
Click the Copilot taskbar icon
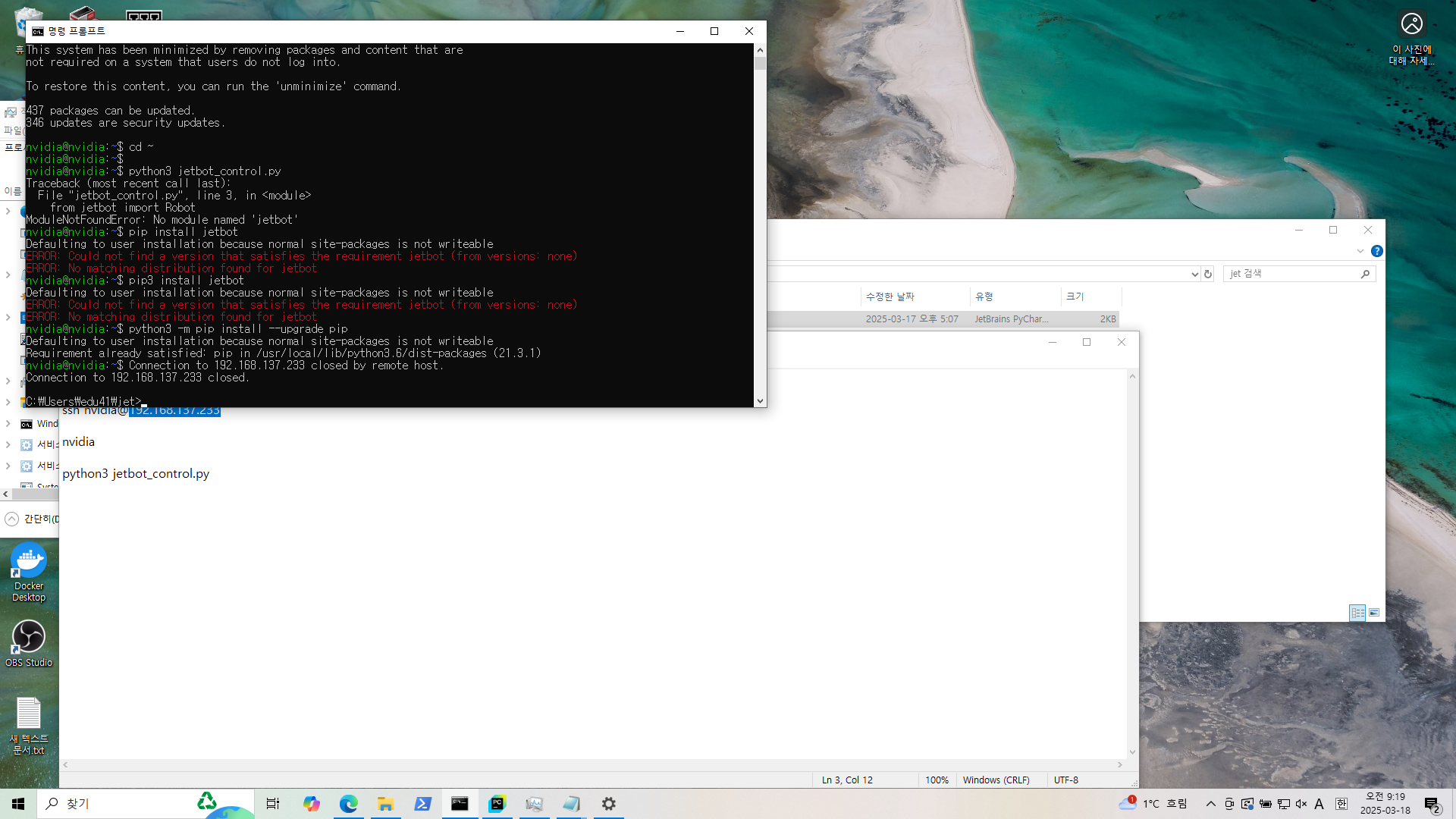point(312,804)
